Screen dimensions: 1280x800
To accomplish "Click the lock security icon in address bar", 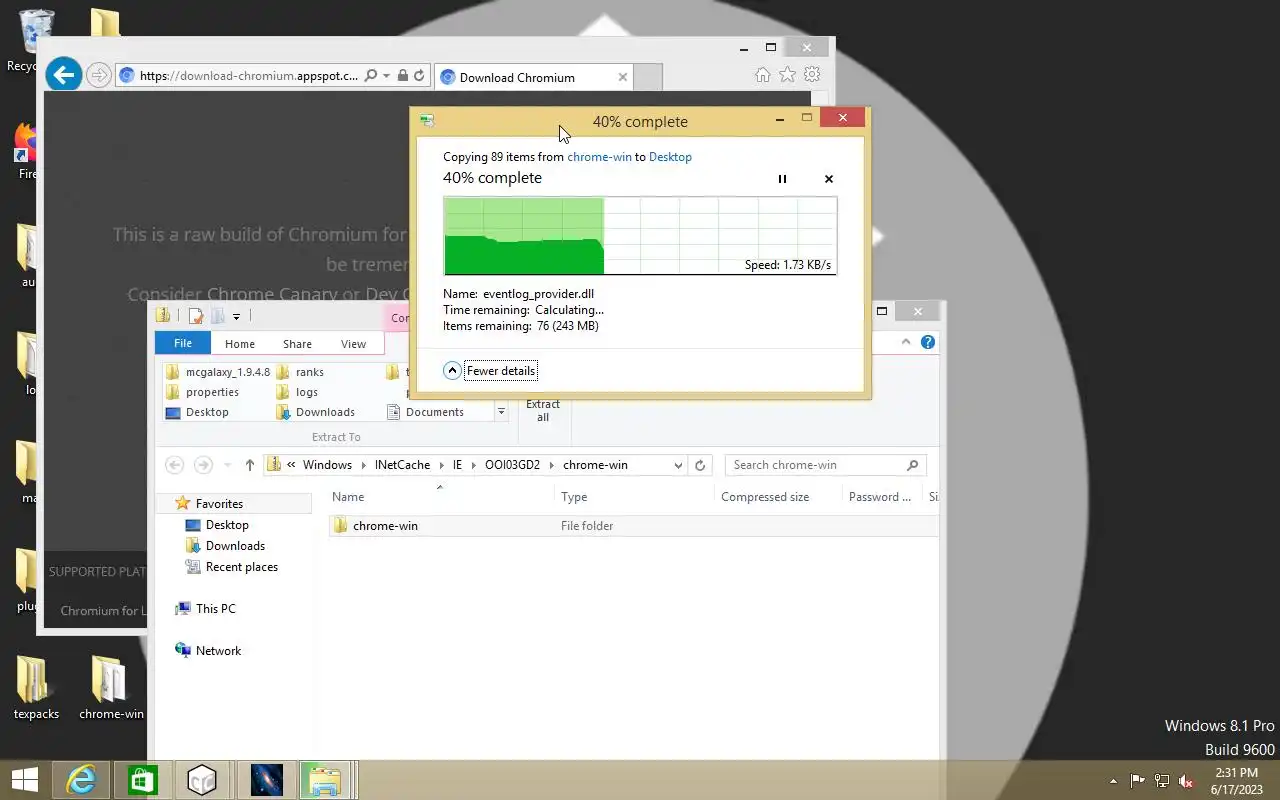I will tap(402, 75).
